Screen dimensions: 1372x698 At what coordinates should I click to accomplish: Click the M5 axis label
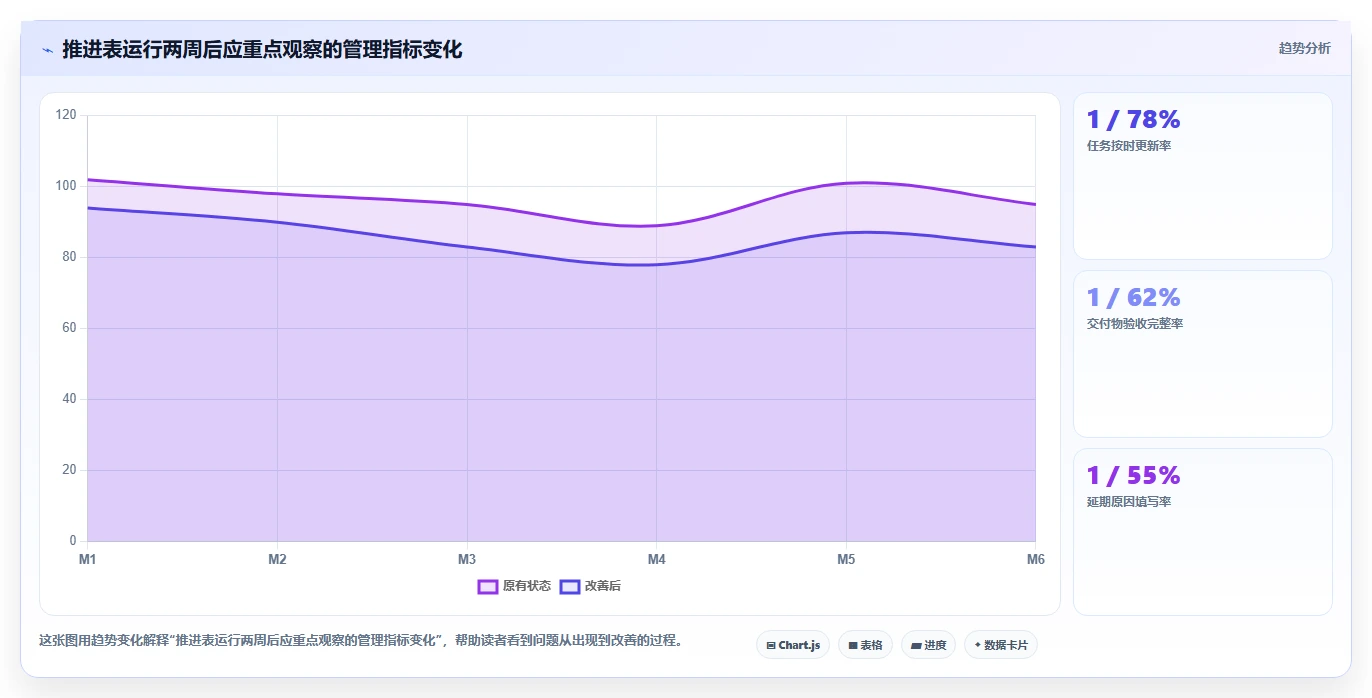(x=846, y=559)
